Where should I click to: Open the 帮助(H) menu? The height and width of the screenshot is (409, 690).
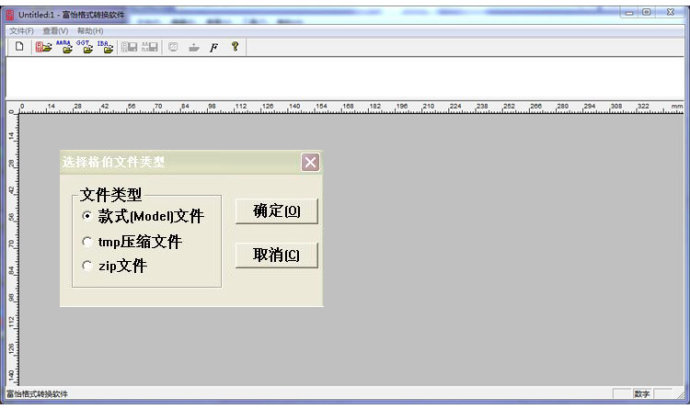click(90, 31)
